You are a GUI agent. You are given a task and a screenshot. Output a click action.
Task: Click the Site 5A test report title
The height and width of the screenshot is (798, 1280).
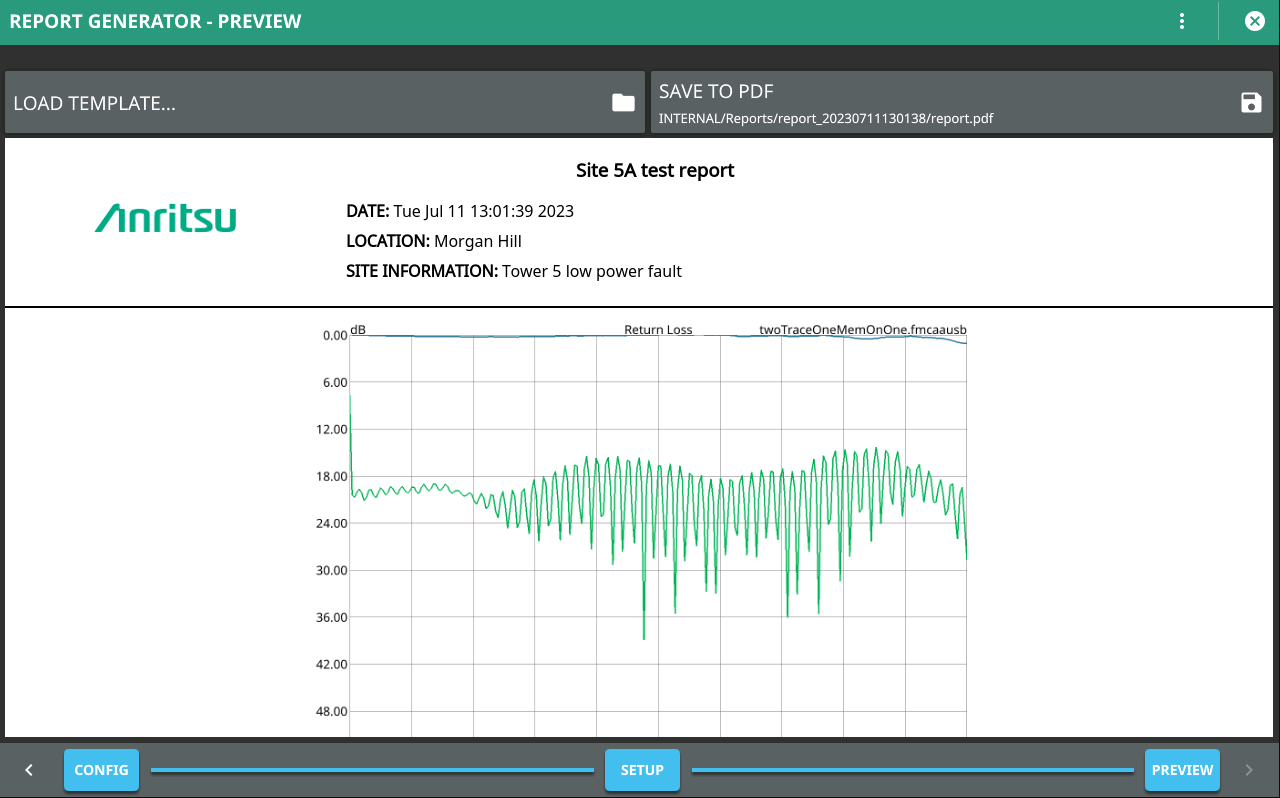[655, 170]
